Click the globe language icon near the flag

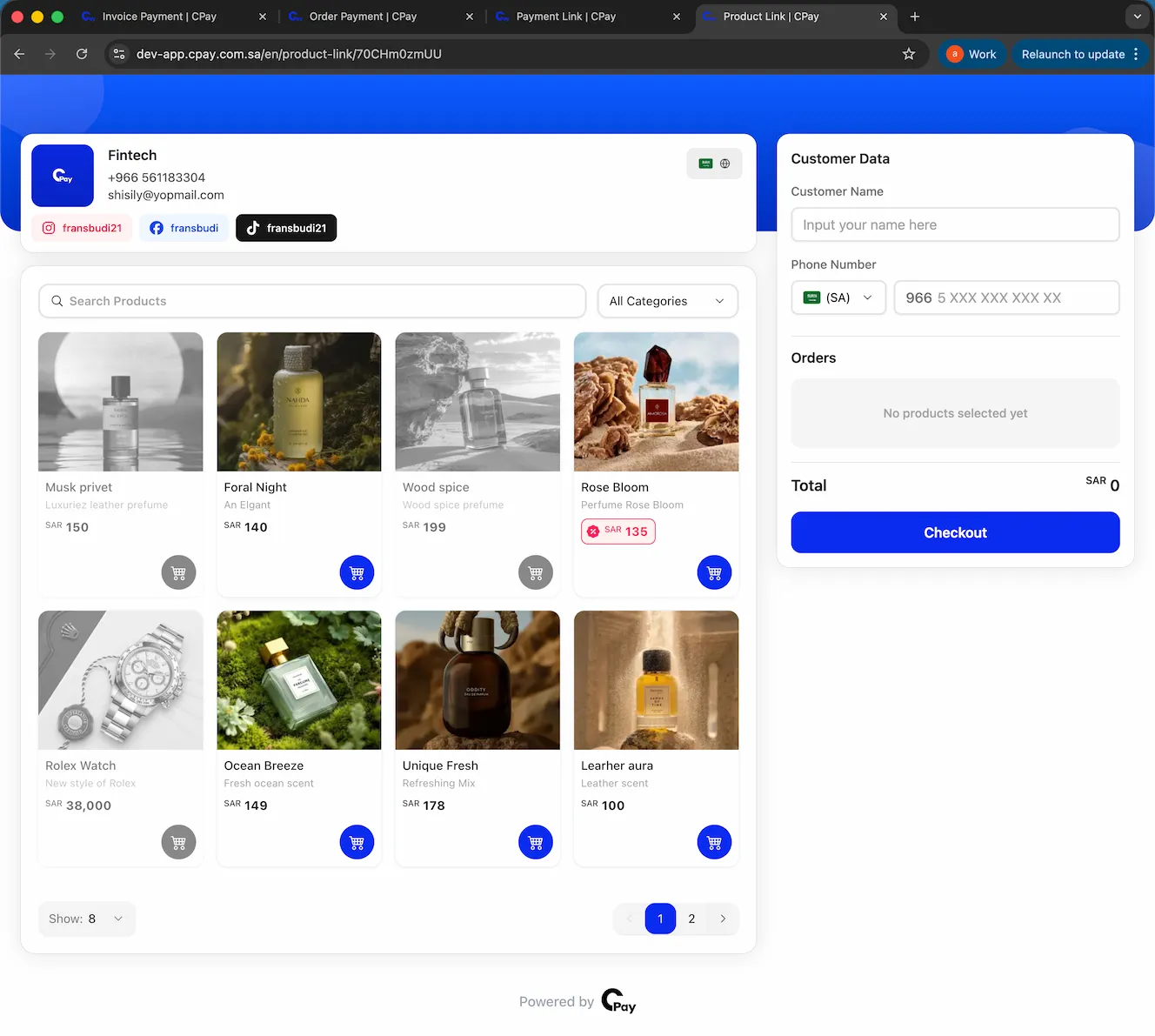(x=725, y=163)
